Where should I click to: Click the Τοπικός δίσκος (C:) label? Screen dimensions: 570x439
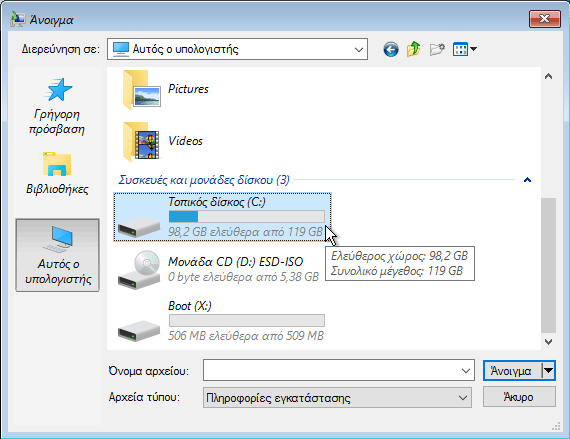217,202
